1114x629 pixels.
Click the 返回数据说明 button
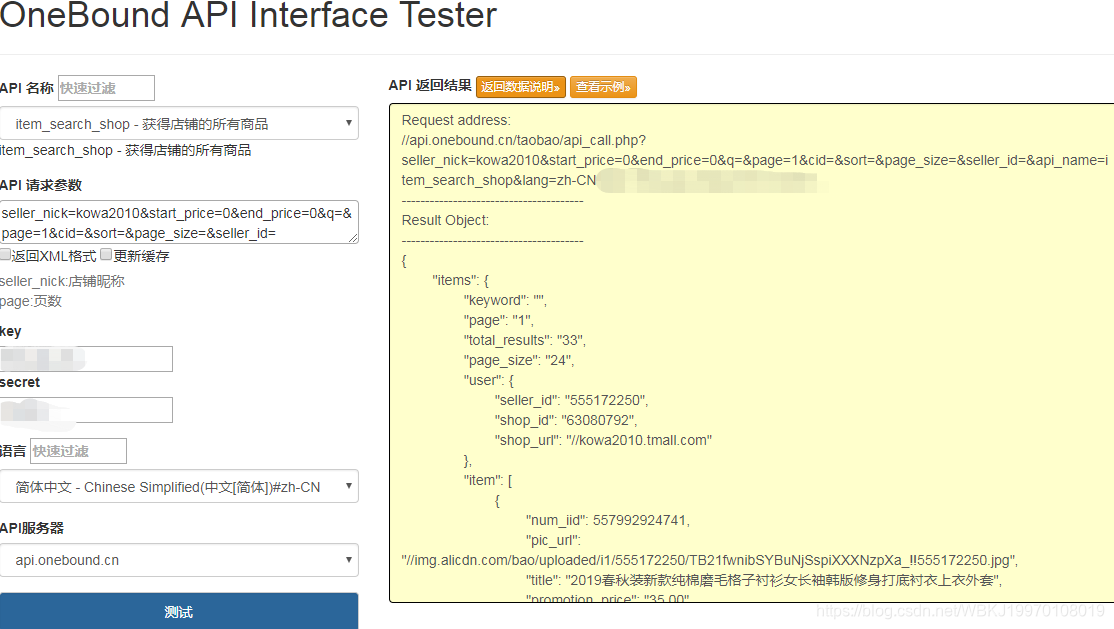pos(521,87)
